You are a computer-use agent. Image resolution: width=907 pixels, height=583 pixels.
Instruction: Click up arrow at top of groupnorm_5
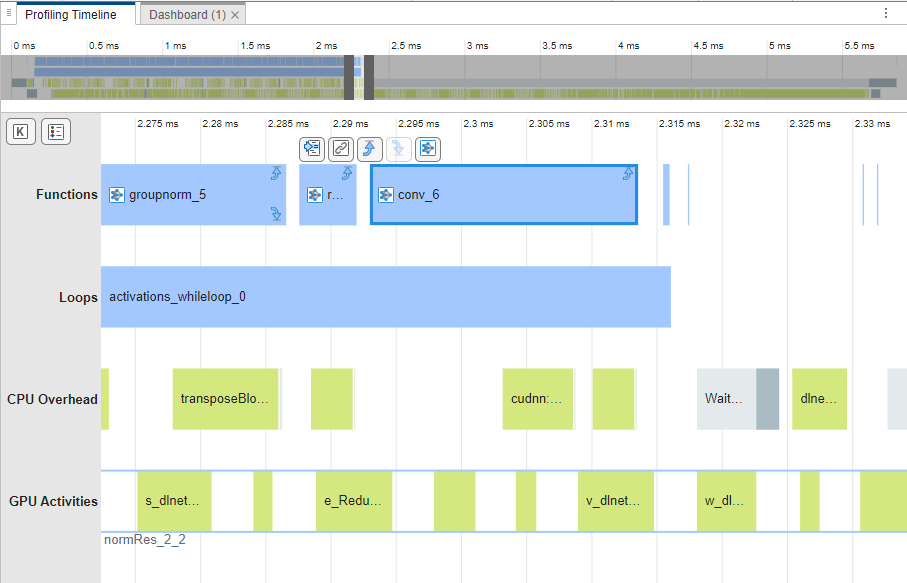[x=276, y=174]
